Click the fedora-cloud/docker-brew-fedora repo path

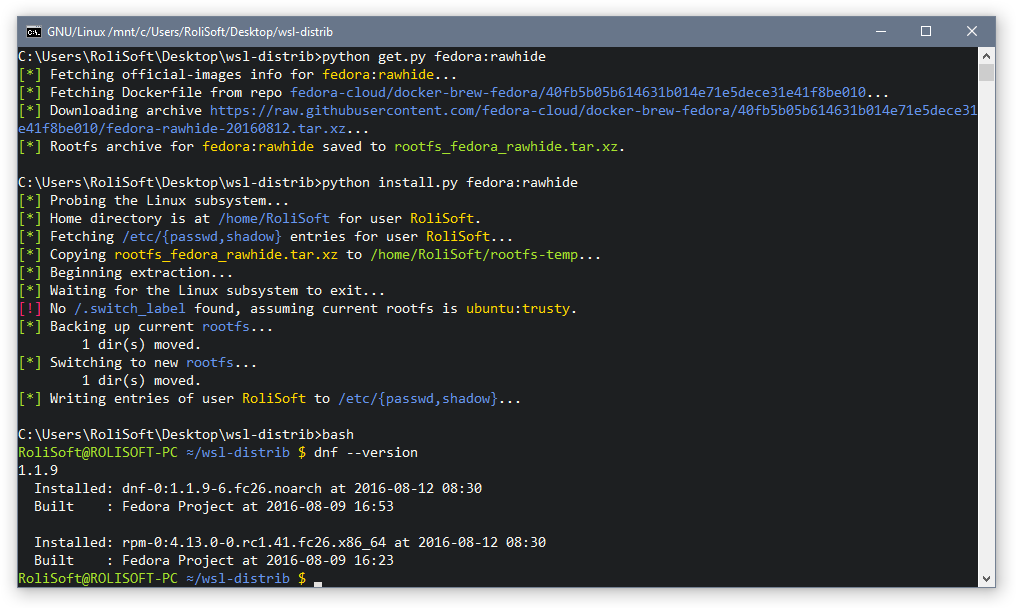coord(577,93)
